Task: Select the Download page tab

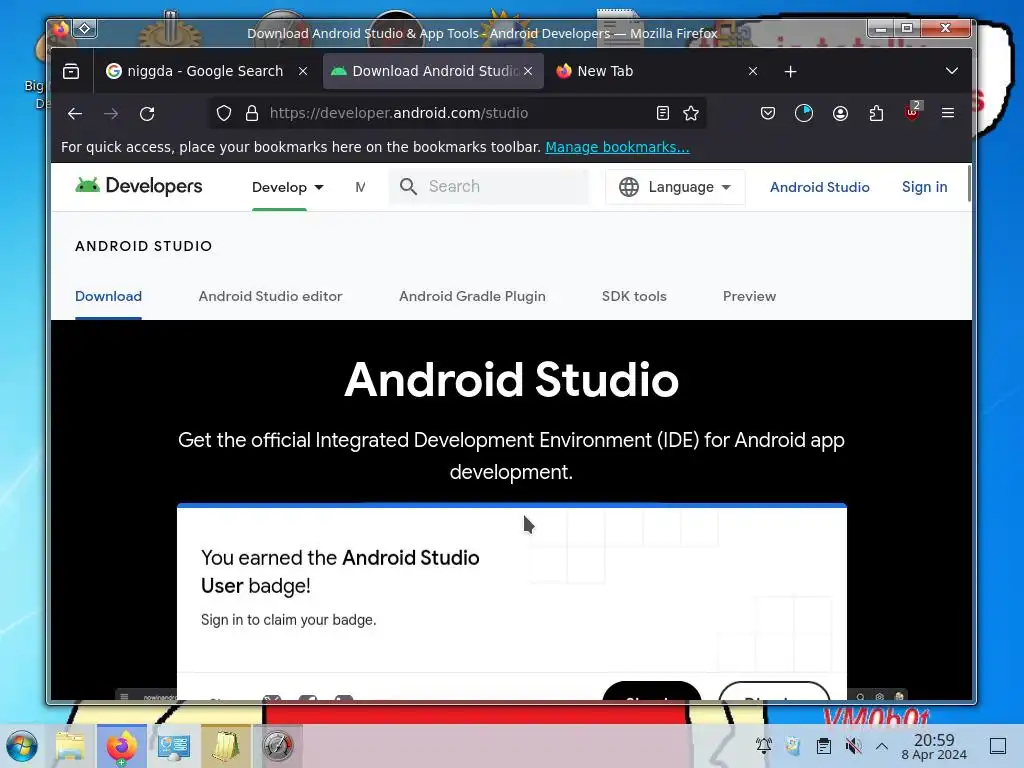Action: click(x=108, y=296)
